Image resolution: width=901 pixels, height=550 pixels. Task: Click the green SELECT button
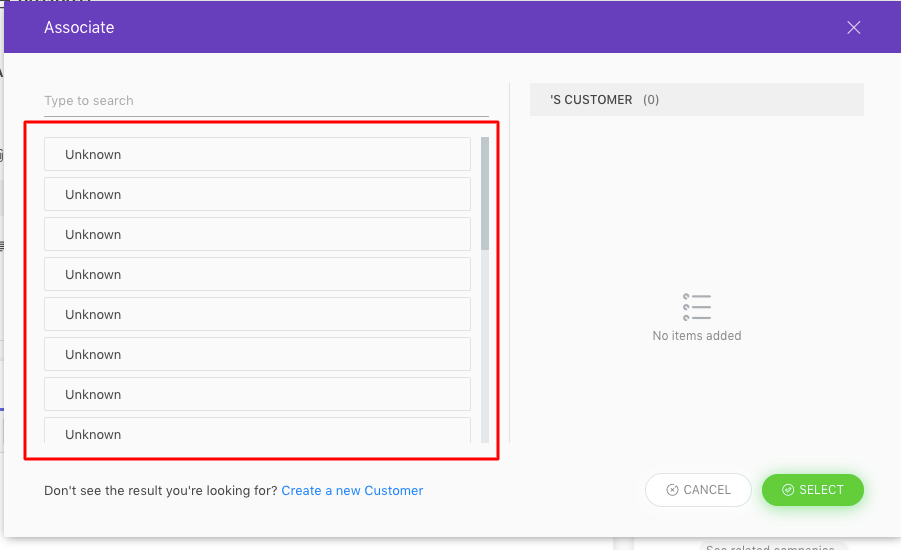(x=813, y=490)
